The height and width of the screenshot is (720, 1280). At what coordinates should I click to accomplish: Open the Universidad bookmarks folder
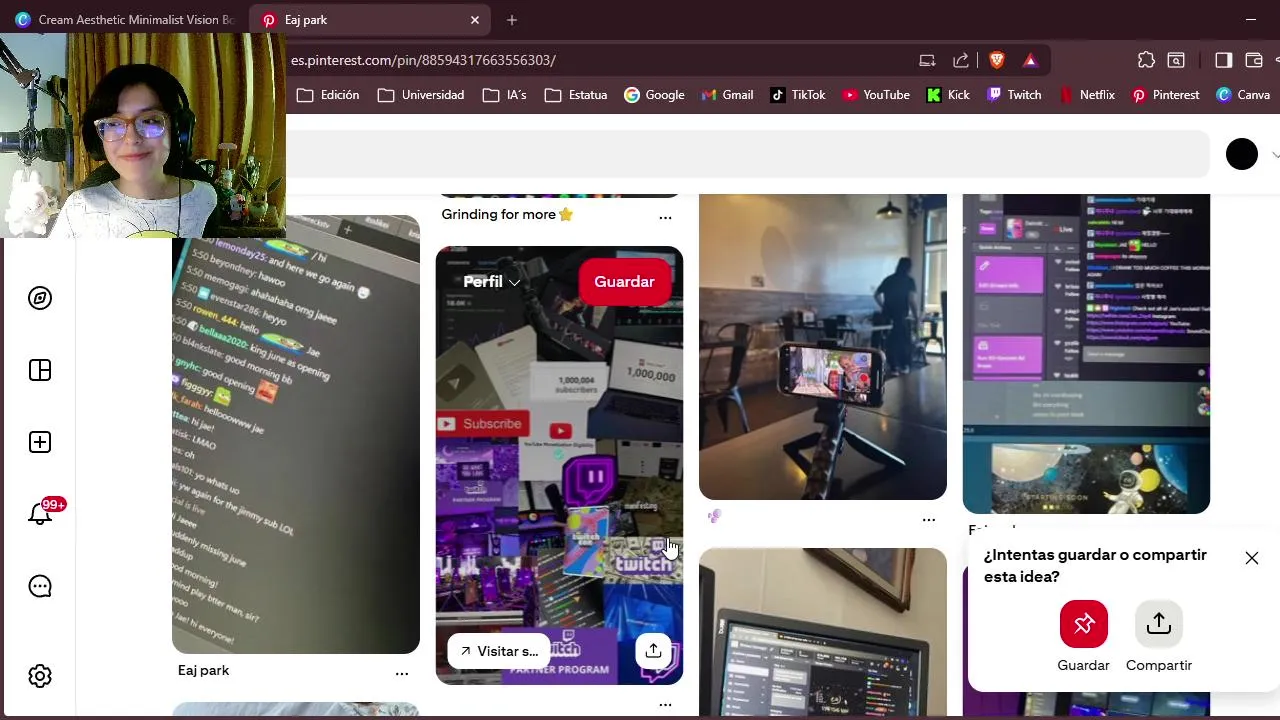pos(421,95)
